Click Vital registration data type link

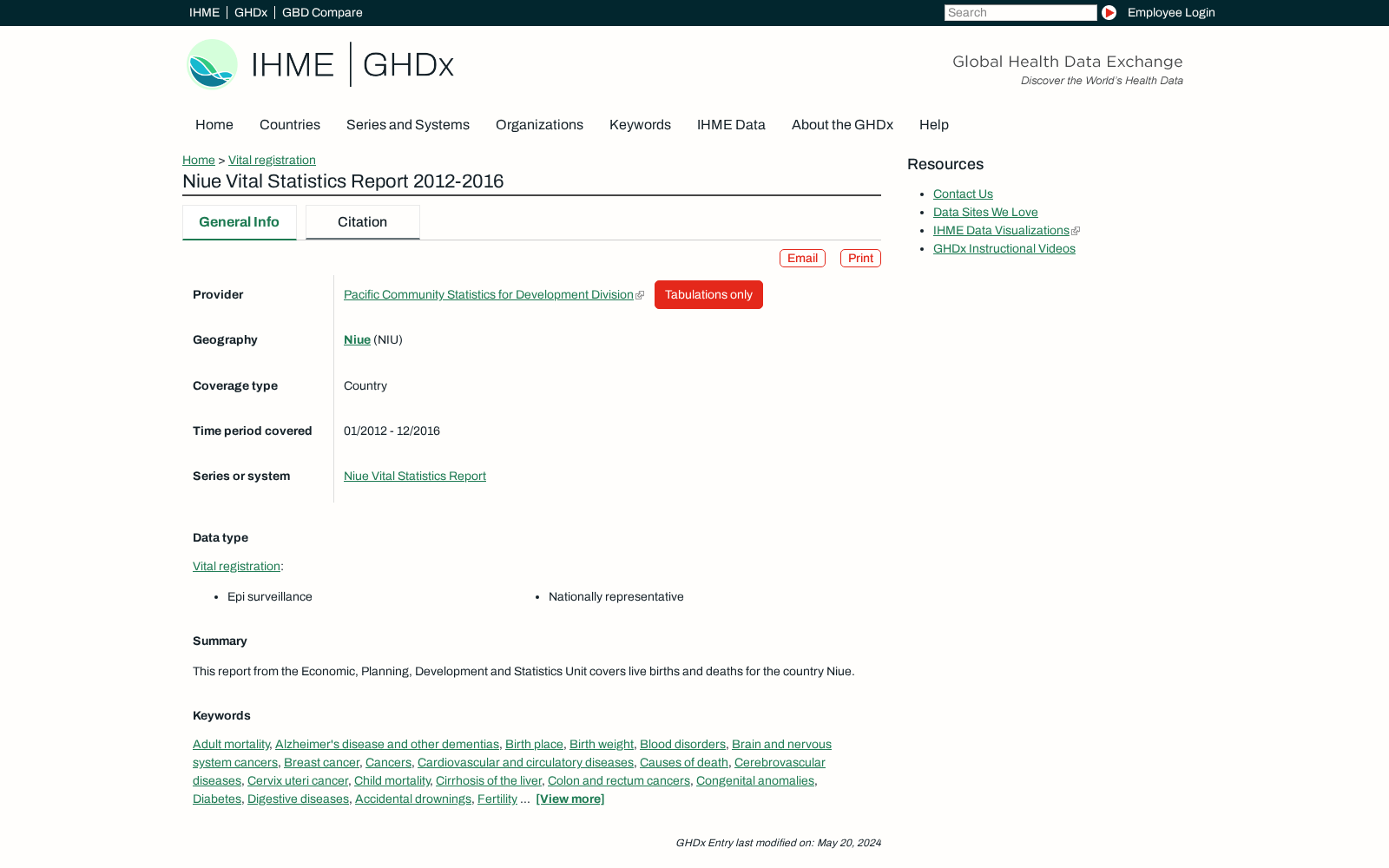[236, 566]
